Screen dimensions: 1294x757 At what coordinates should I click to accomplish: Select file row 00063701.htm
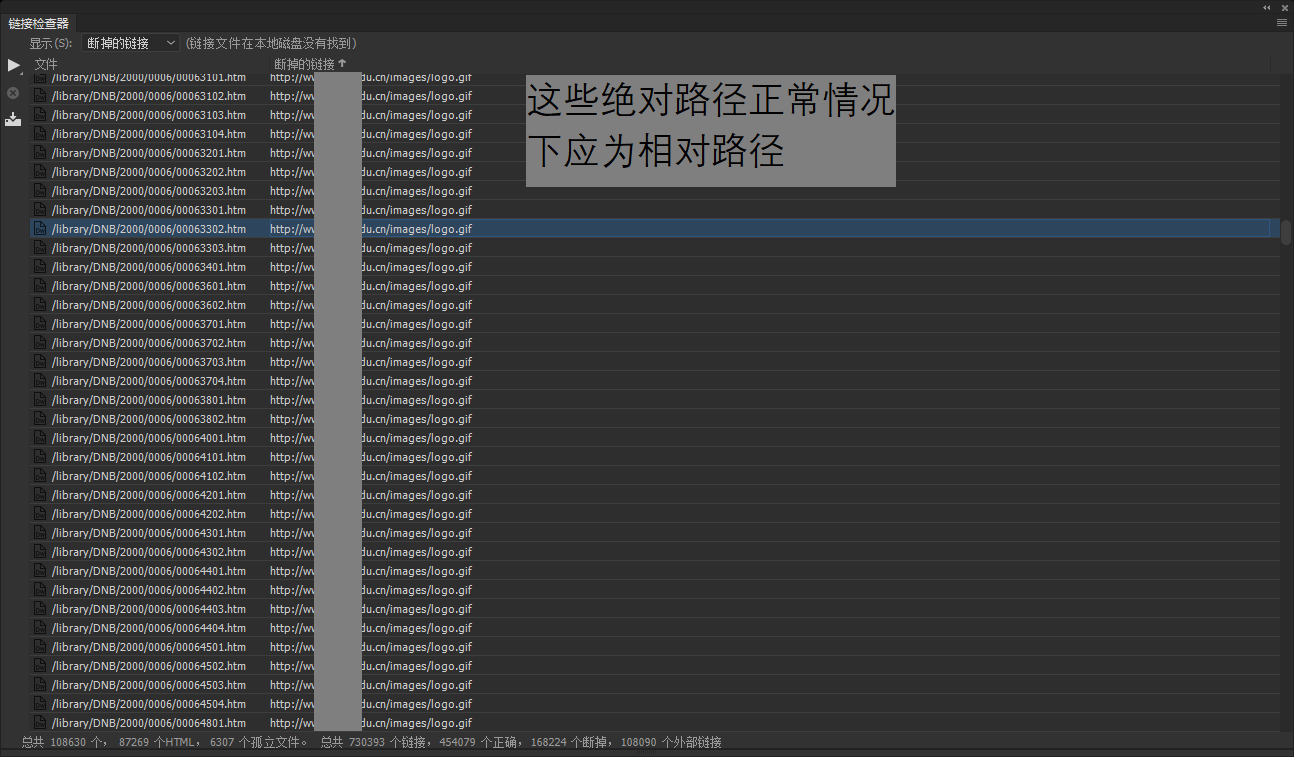[655, 324]
